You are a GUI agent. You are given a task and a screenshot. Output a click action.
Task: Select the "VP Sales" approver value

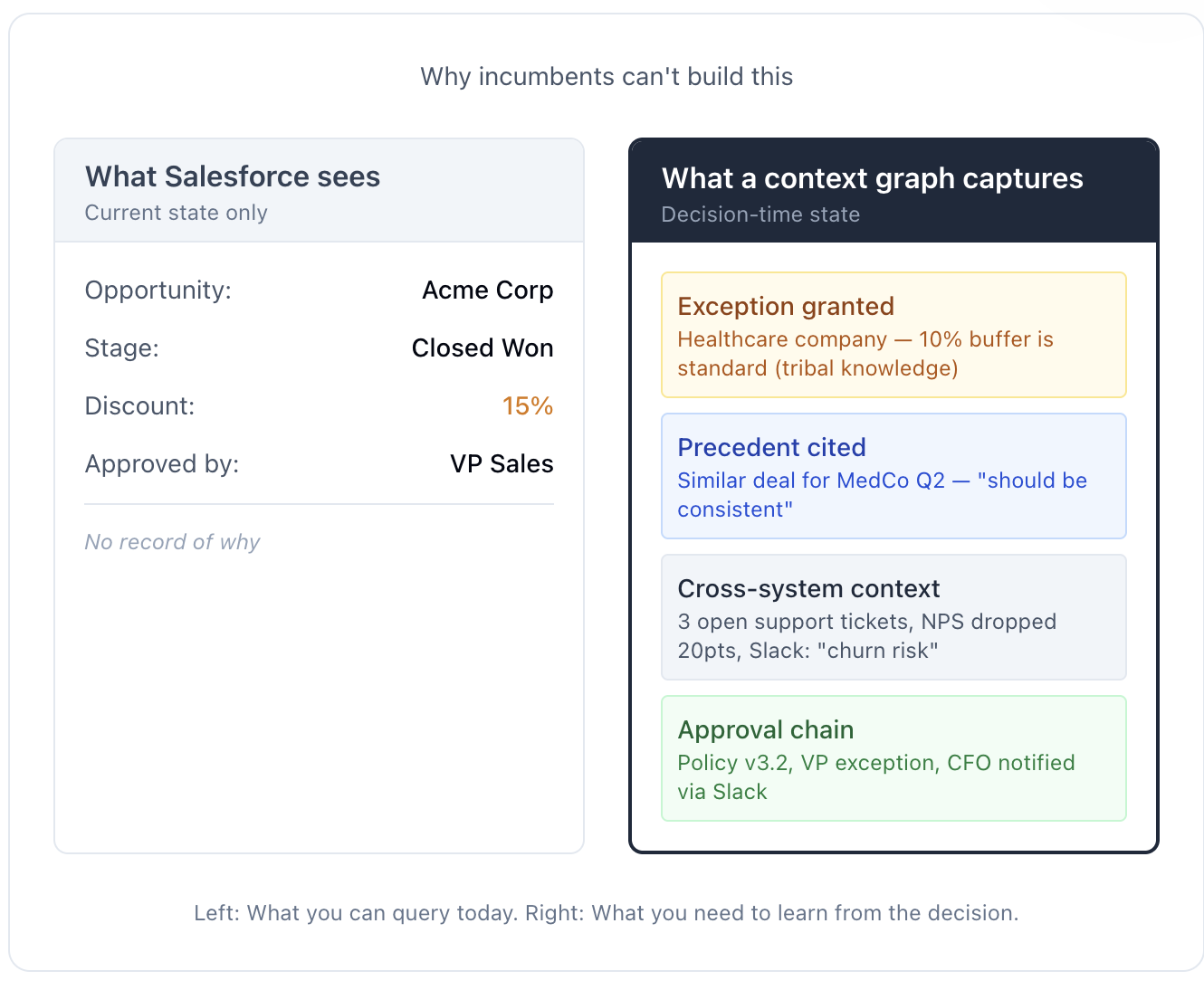tap(502, 464)
